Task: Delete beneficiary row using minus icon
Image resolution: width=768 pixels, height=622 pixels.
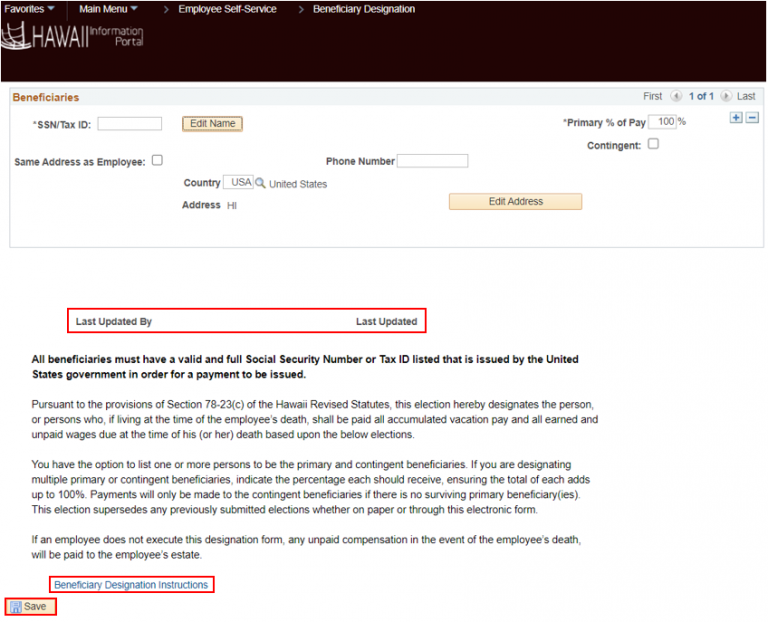Action: coord(753,118)
